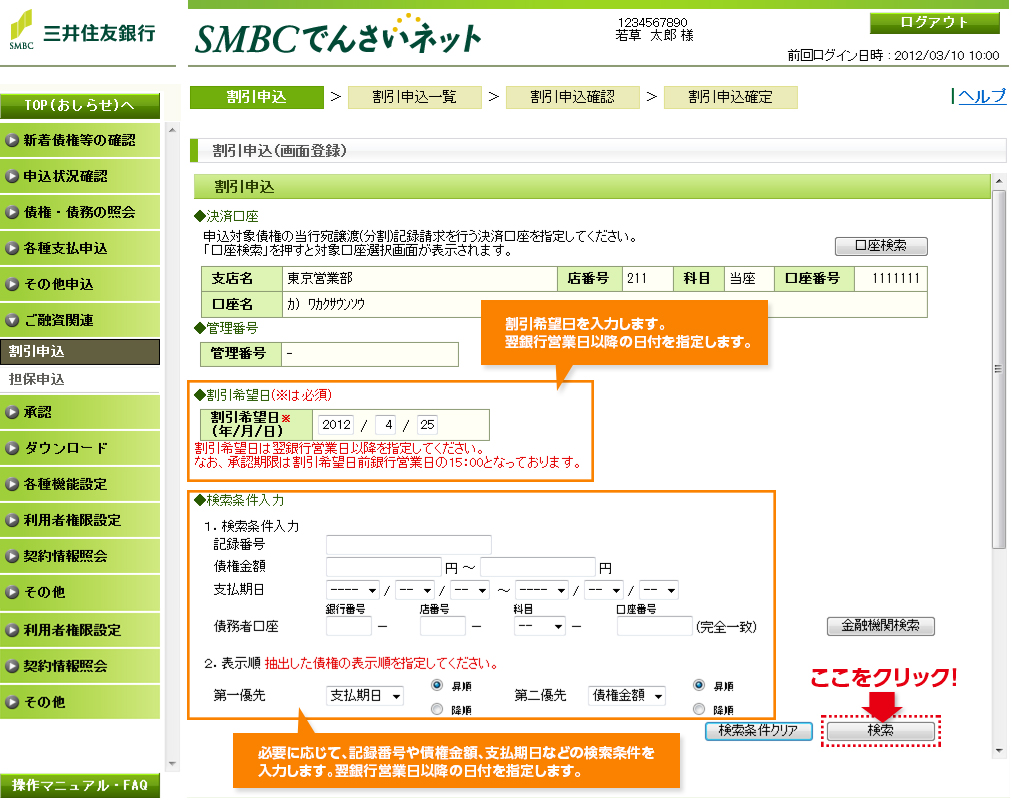Image resolution: width=1012 pixels, height=800 pixels.
Task: Open the 支払期日 start day dropdown
Action: point(470,590)
